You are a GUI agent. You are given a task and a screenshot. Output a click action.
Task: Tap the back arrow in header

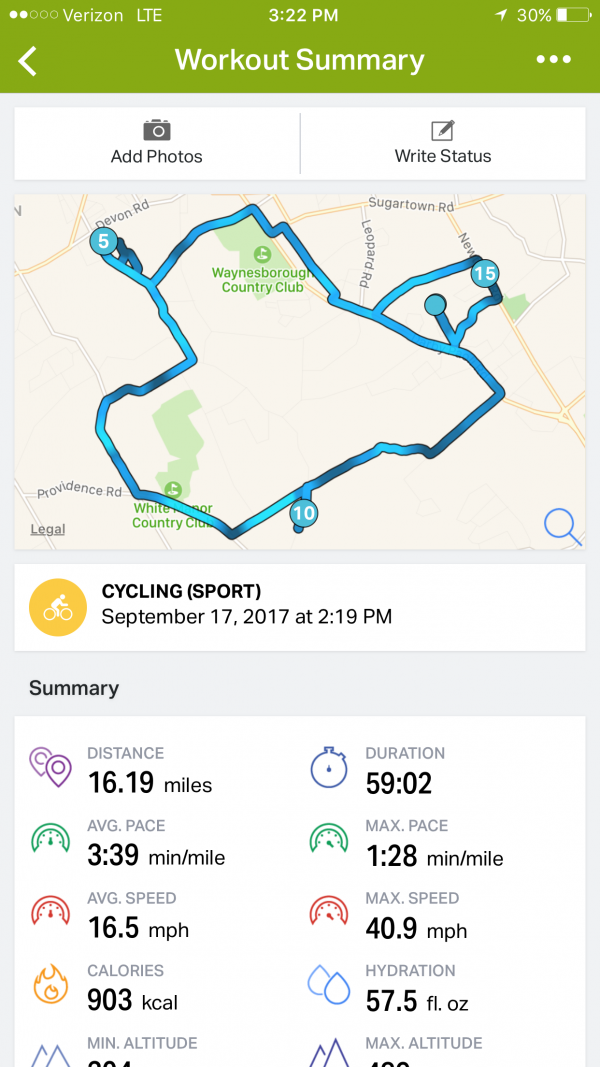28,60
